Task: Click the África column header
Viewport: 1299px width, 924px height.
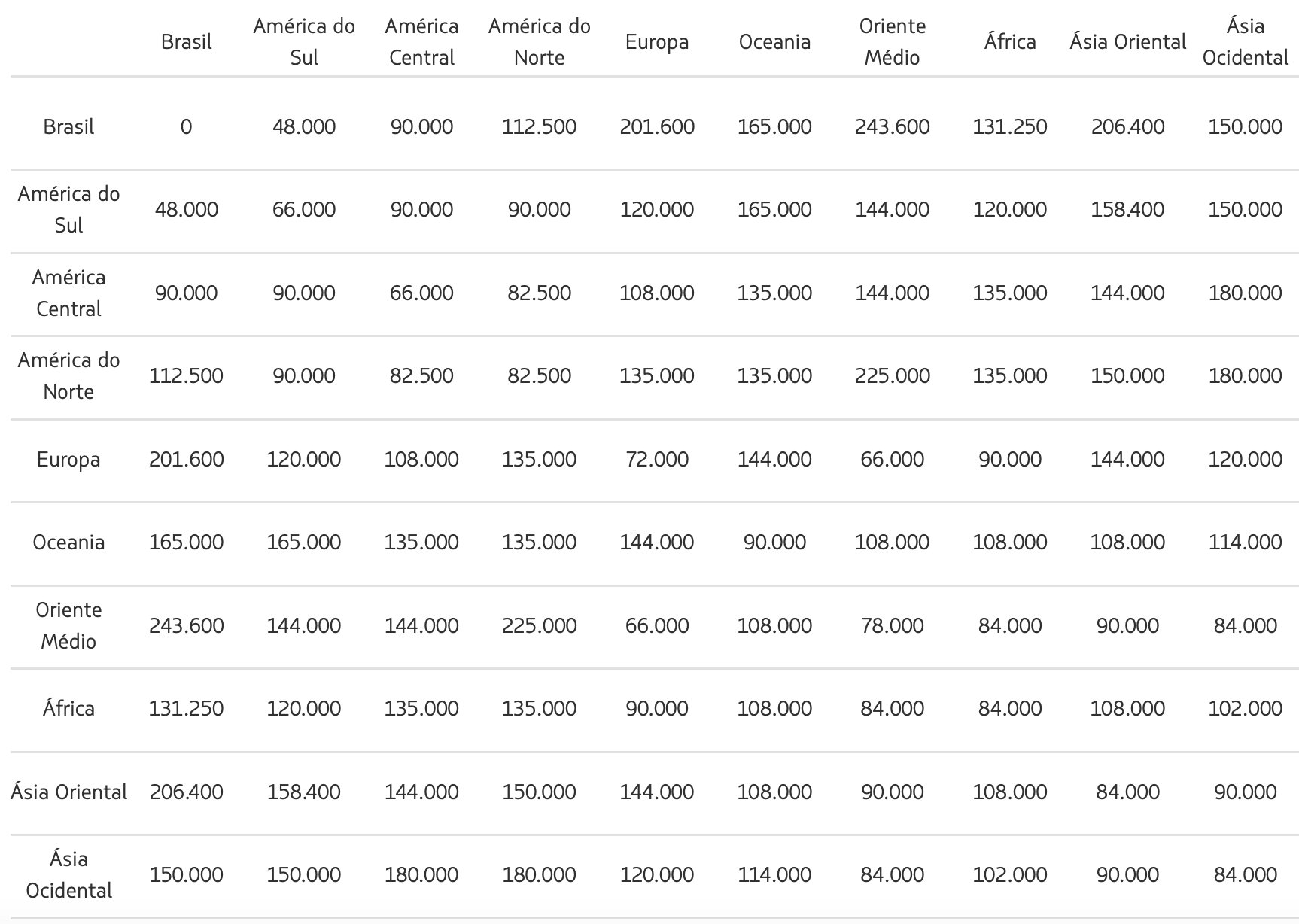Action: [1010, 41]
